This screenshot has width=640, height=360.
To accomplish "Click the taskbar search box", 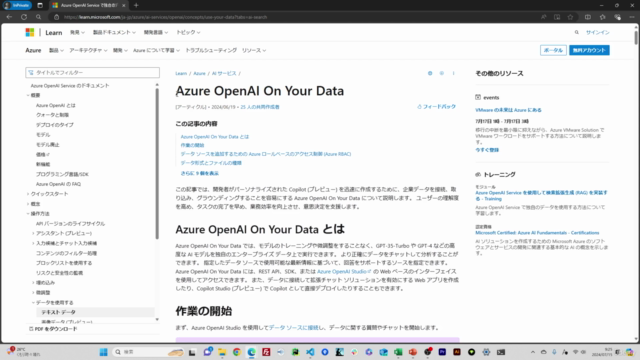I will tap(148, 352).
